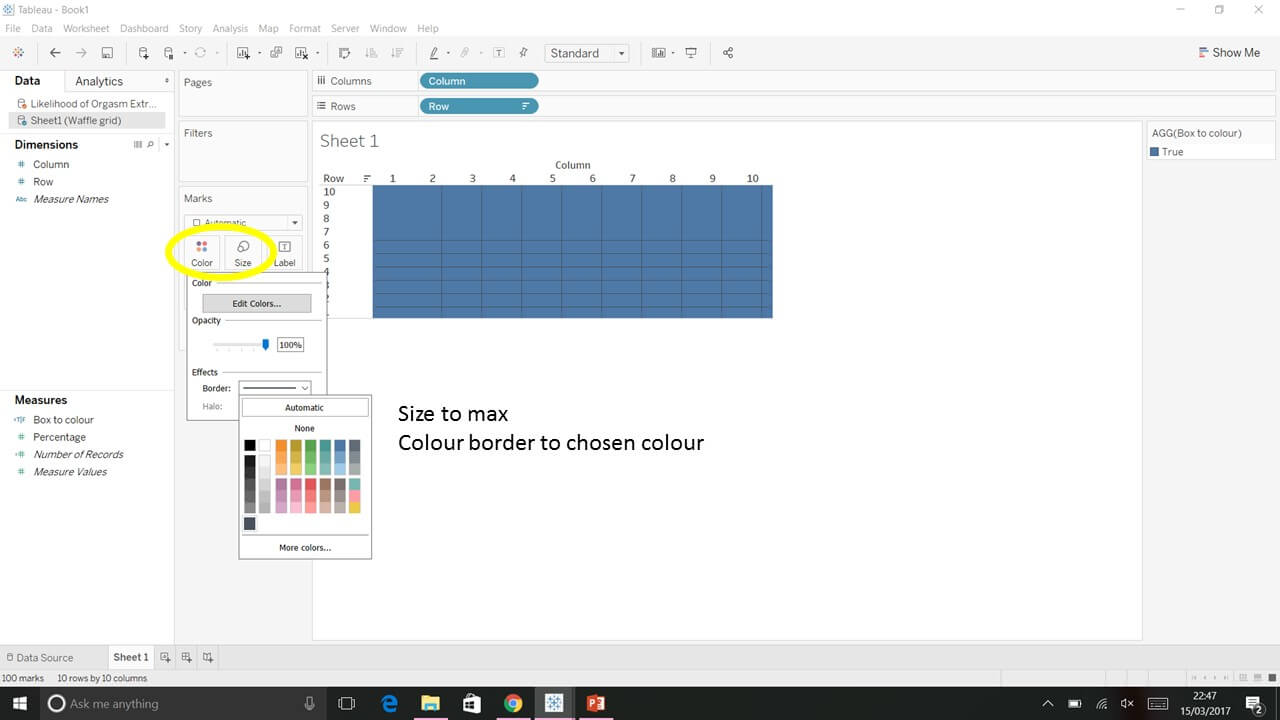
Task: Toggle Presentation Mode from the toolbar
Action: pyautogui.click(x=689, y=52)
